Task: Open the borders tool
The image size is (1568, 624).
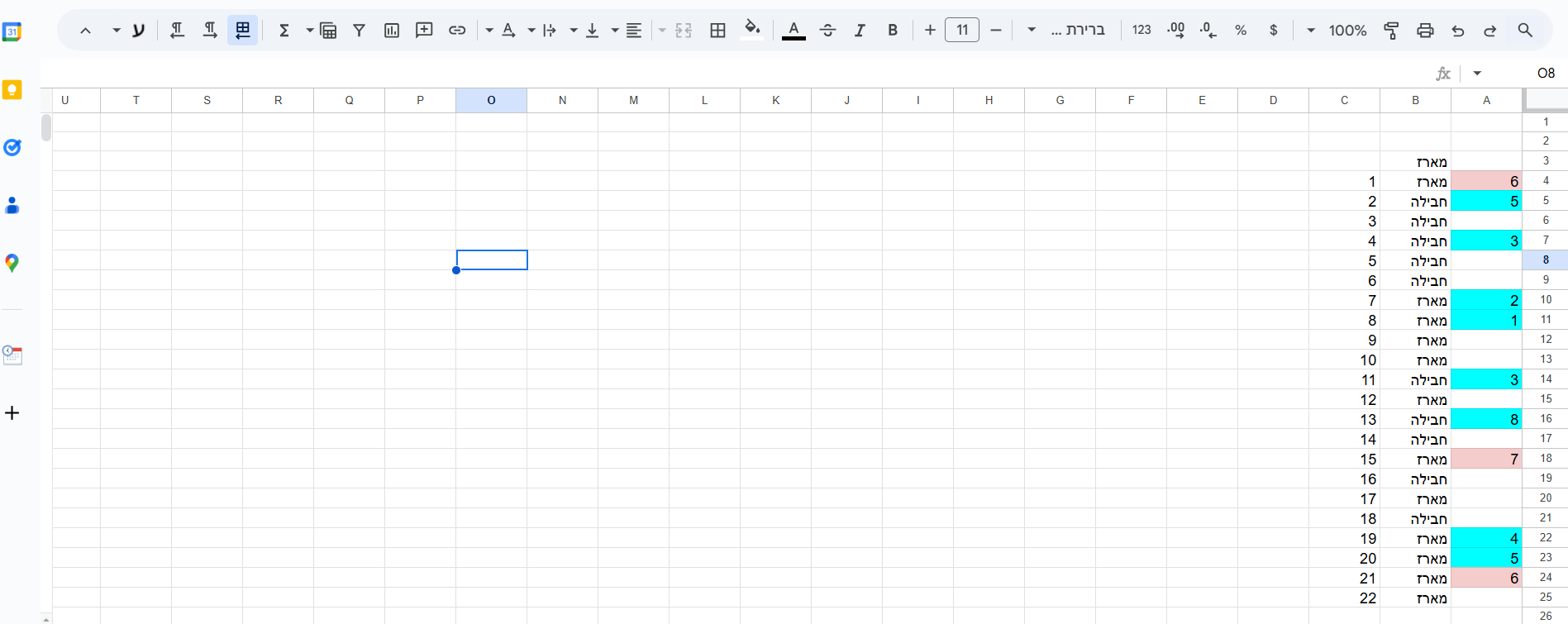Action: tap(717, 31)
